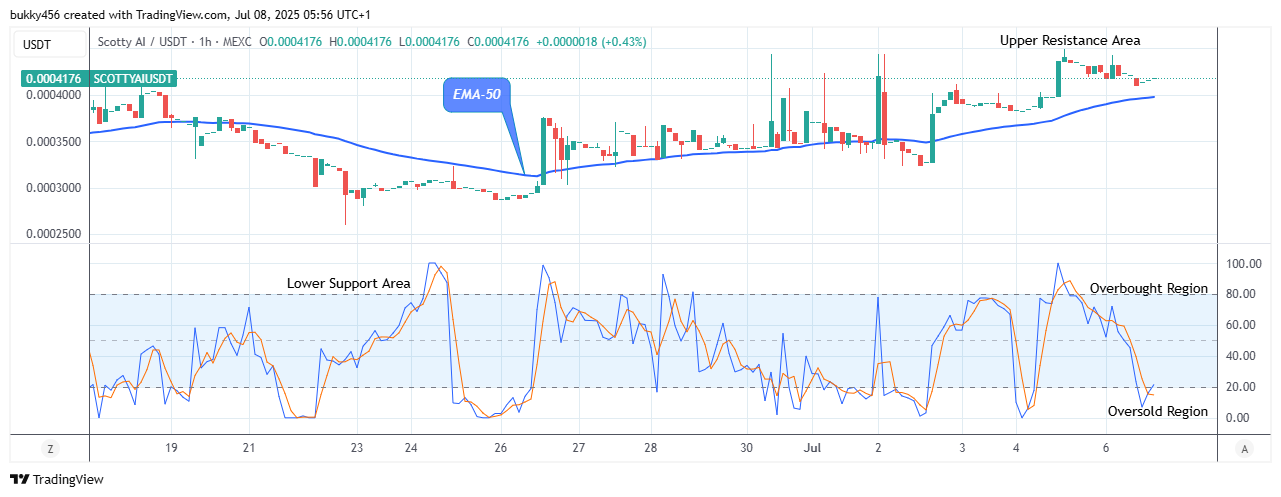Click the Oversold Region label
Image resolution: width=1281 pixels, height=497 pixels.
(x=1158, y=412)
